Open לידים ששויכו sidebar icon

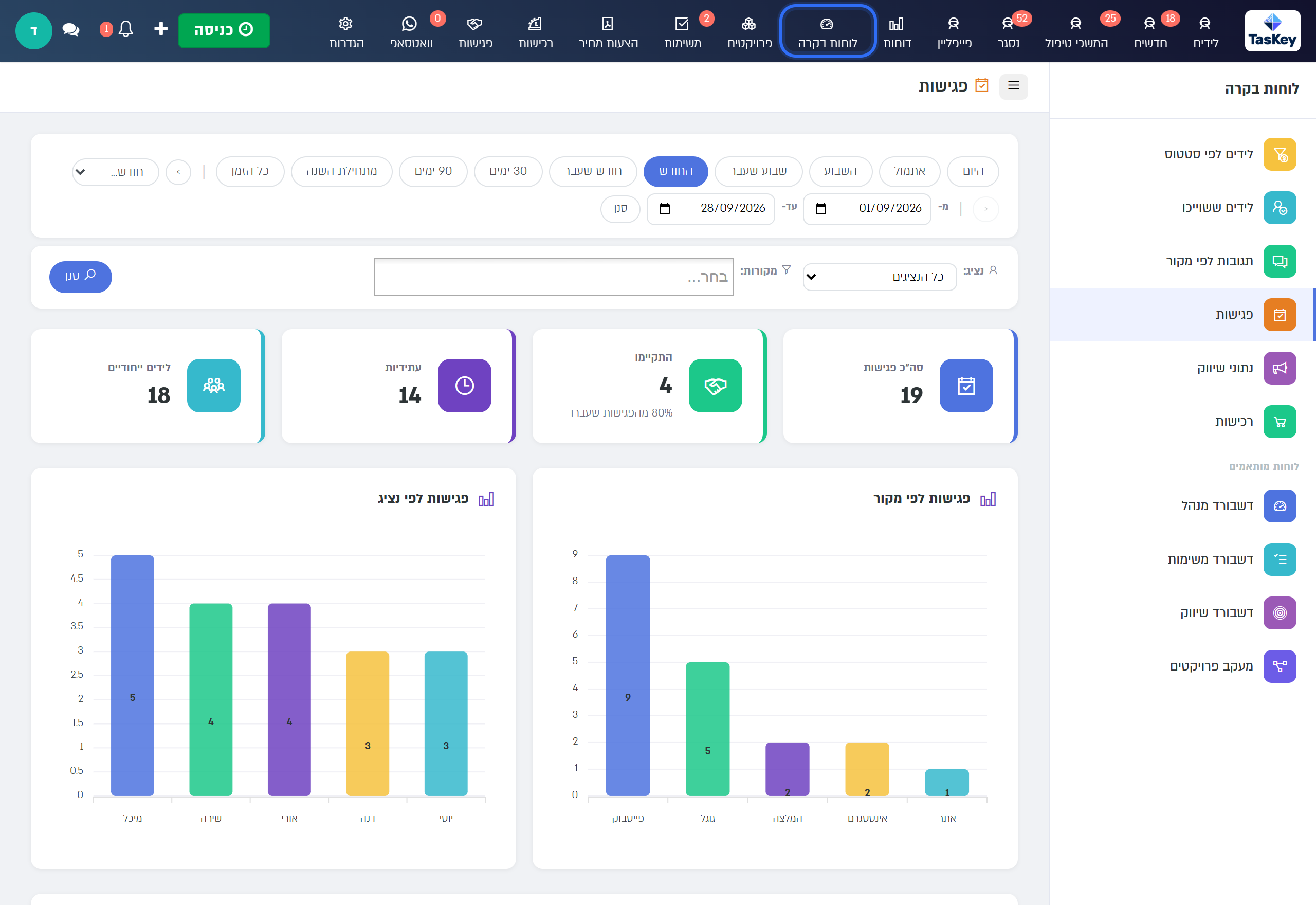tap(1280, 208)
